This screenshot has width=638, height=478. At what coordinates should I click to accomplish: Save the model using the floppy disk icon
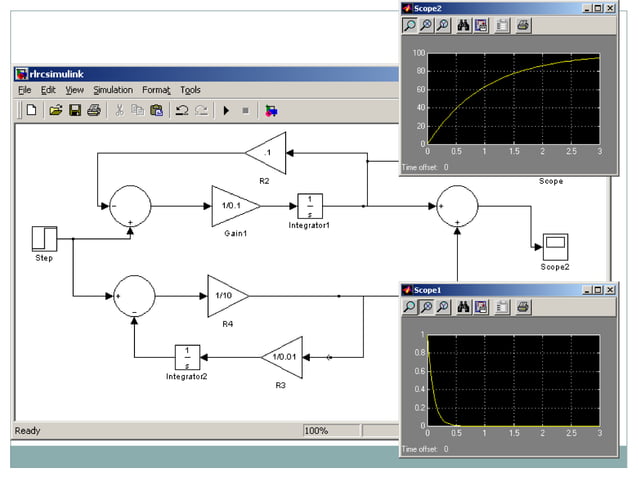click(75, 110)
